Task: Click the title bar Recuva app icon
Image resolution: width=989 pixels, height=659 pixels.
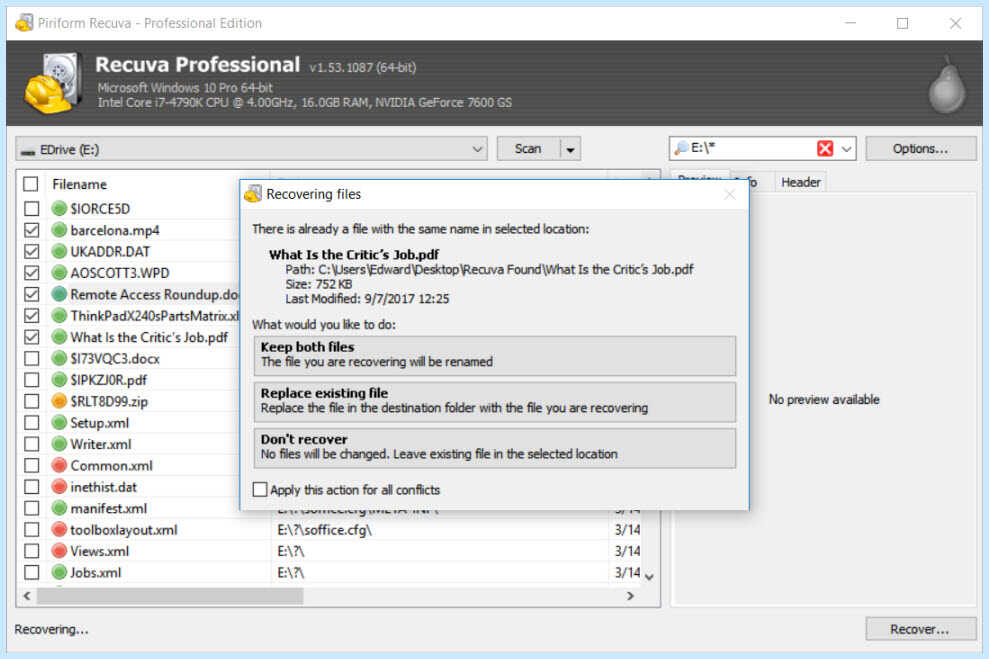Action: pyautogui.click(x=24, y=23)
